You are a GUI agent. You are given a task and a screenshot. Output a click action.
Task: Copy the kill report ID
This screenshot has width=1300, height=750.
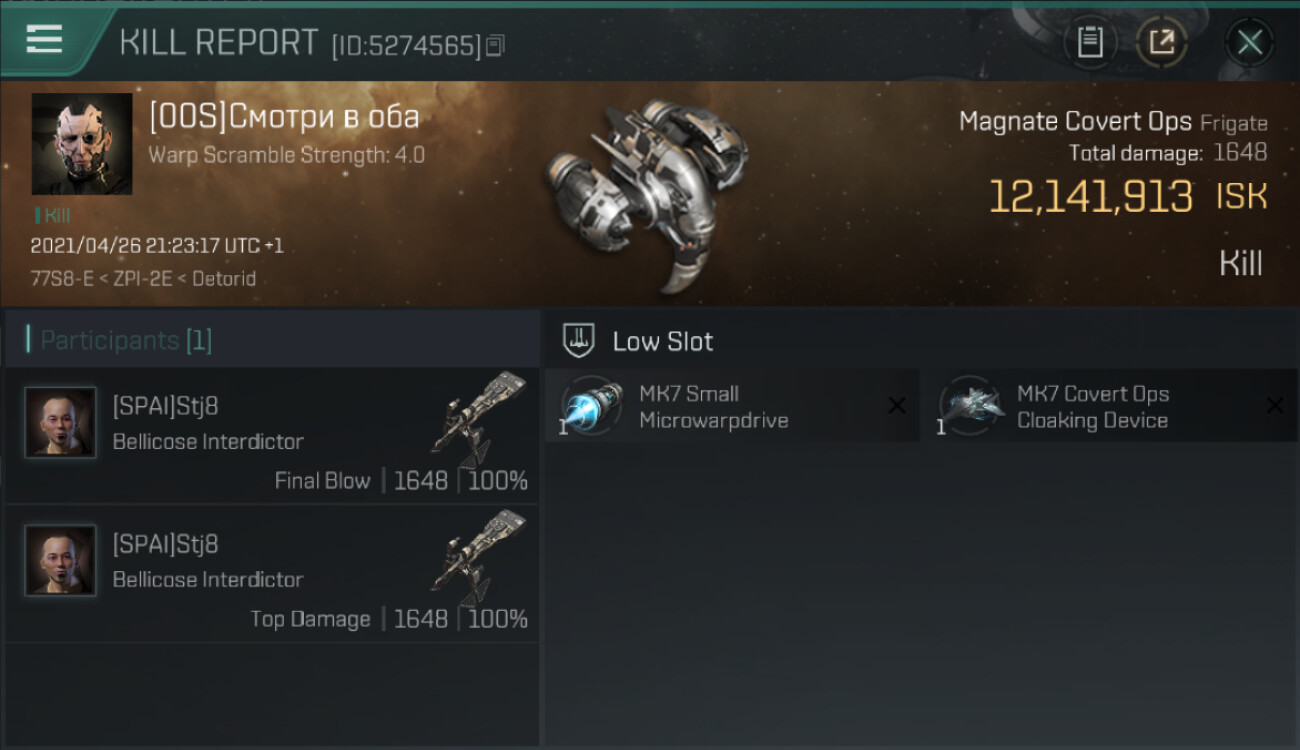496,45
